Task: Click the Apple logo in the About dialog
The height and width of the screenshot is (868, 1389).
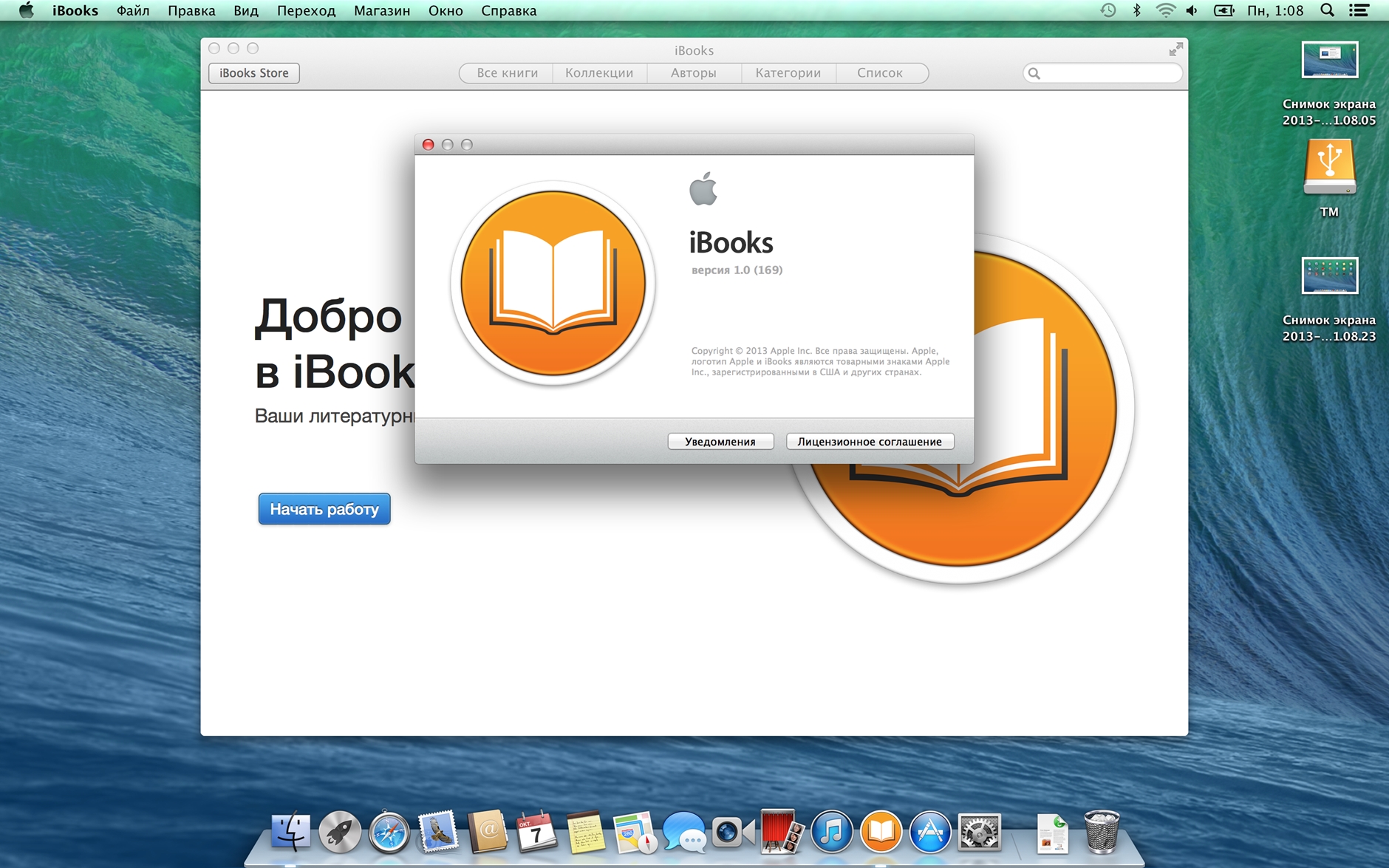Action: click(703, 188)
